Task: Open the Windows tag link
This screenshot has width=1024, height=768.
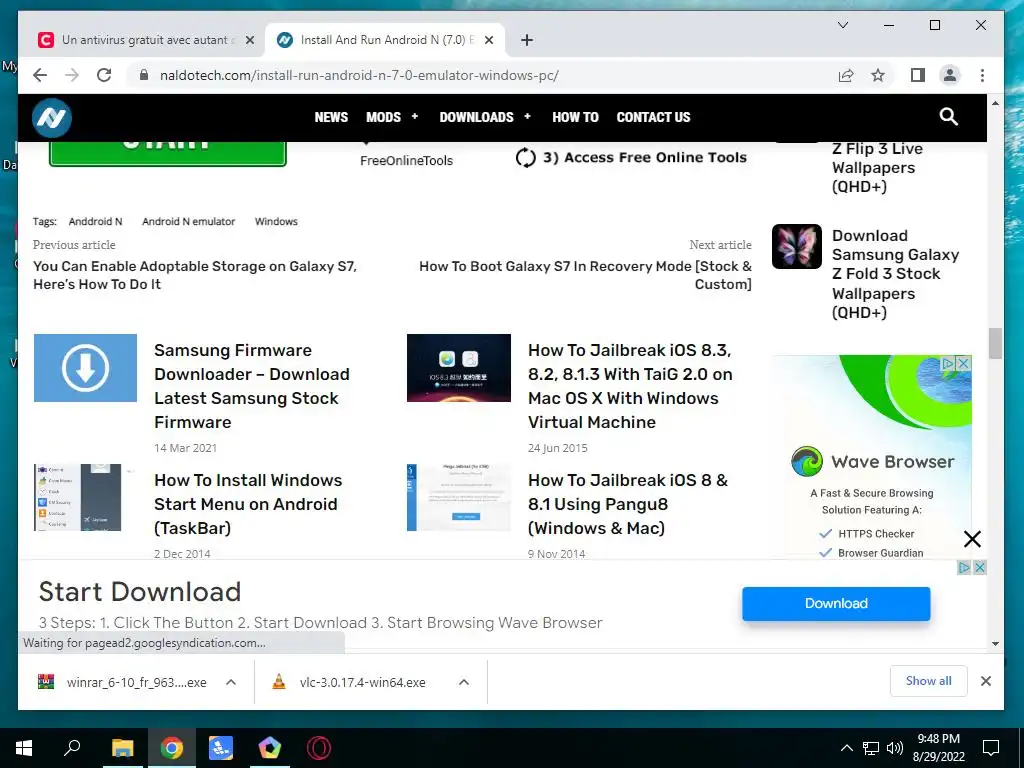Action: [x=276, y=221]
